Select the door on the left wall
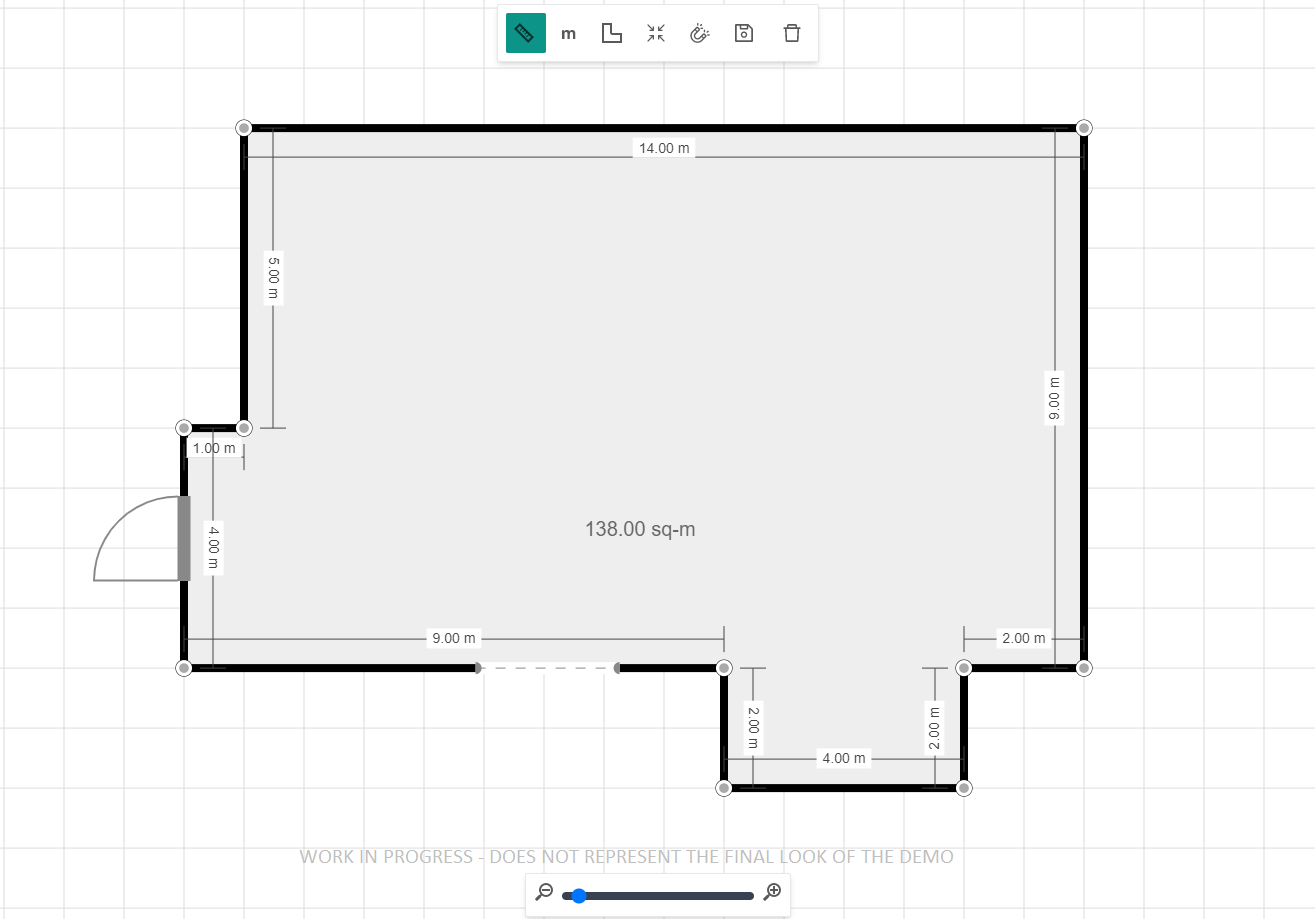 183,538
